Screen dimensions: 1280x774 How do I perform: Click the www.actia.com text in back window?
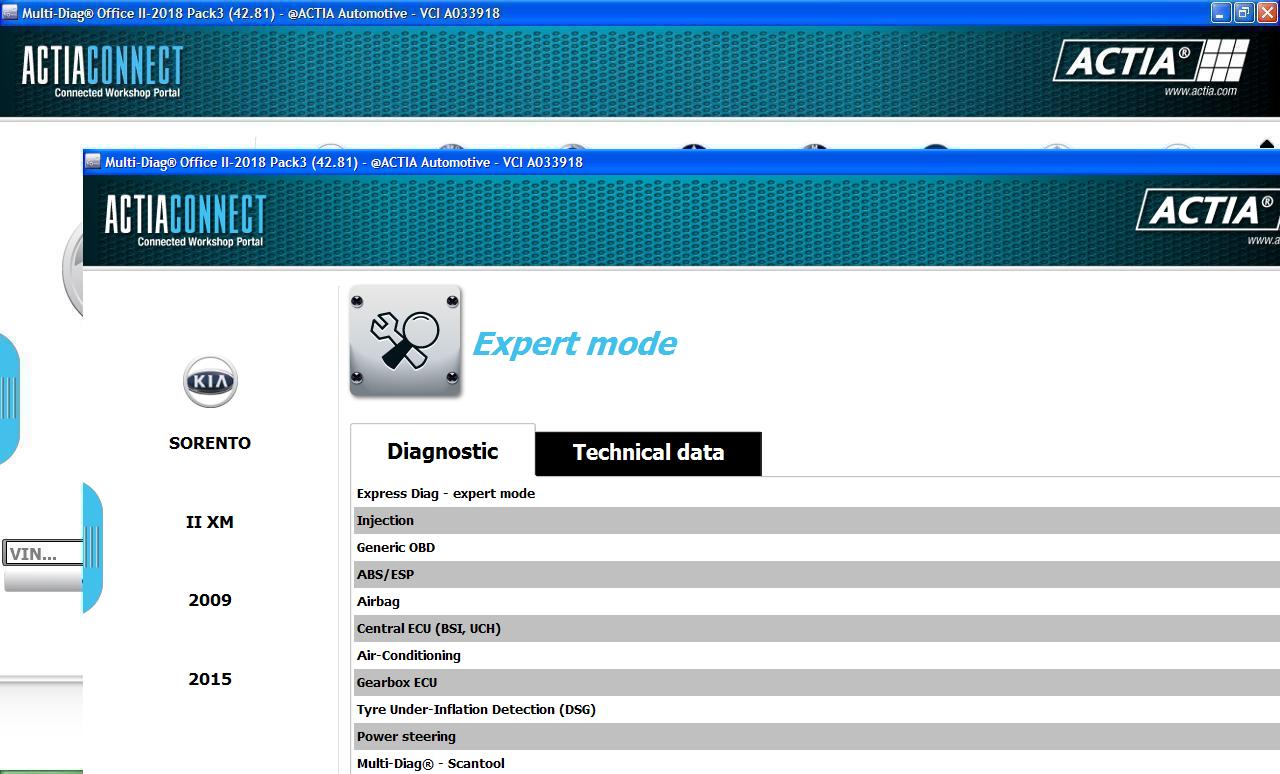point(1200,91)
